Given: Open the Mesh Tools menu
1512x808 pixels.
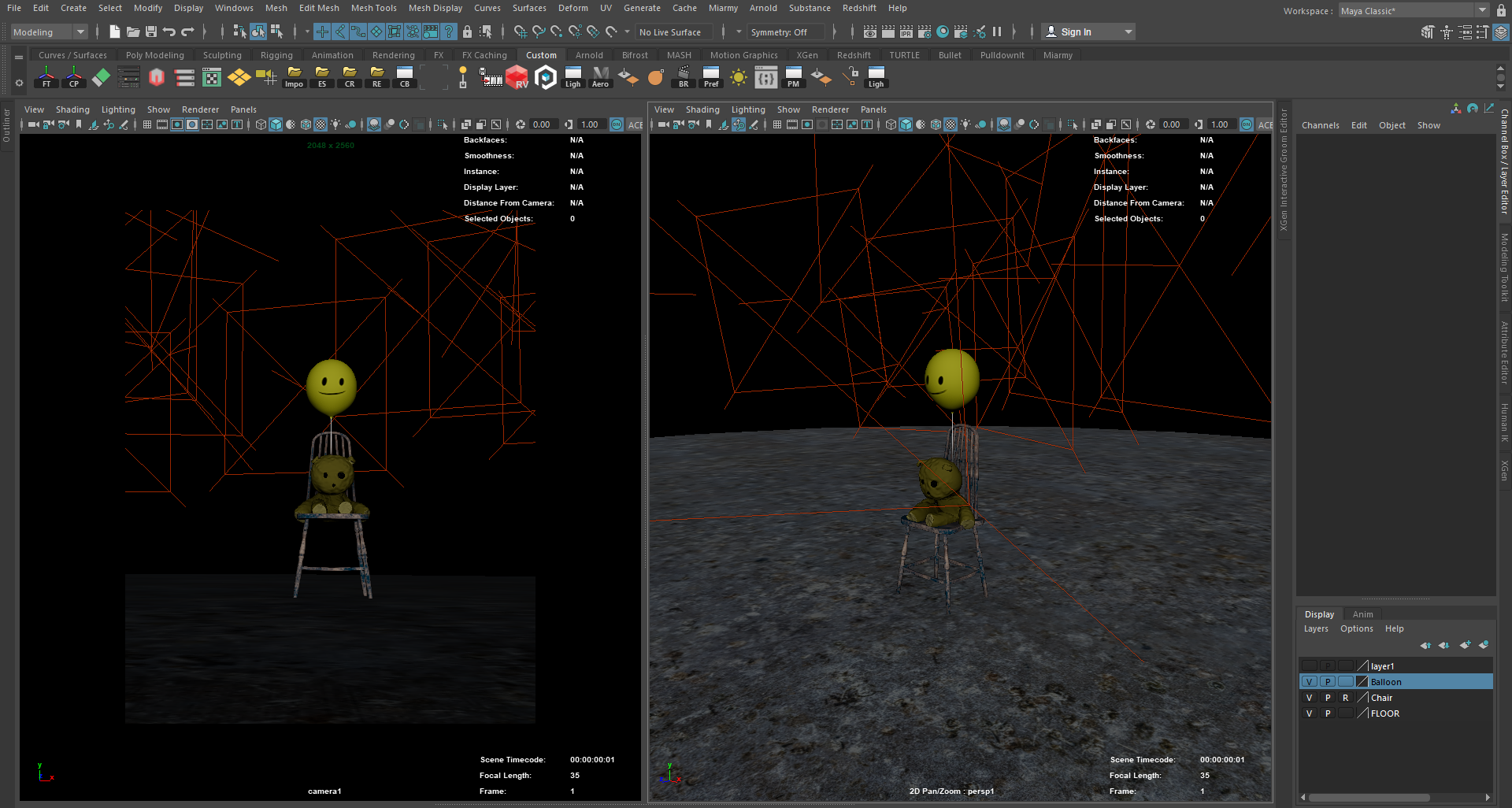Looking at the screenshot, I should click(373, 8).
